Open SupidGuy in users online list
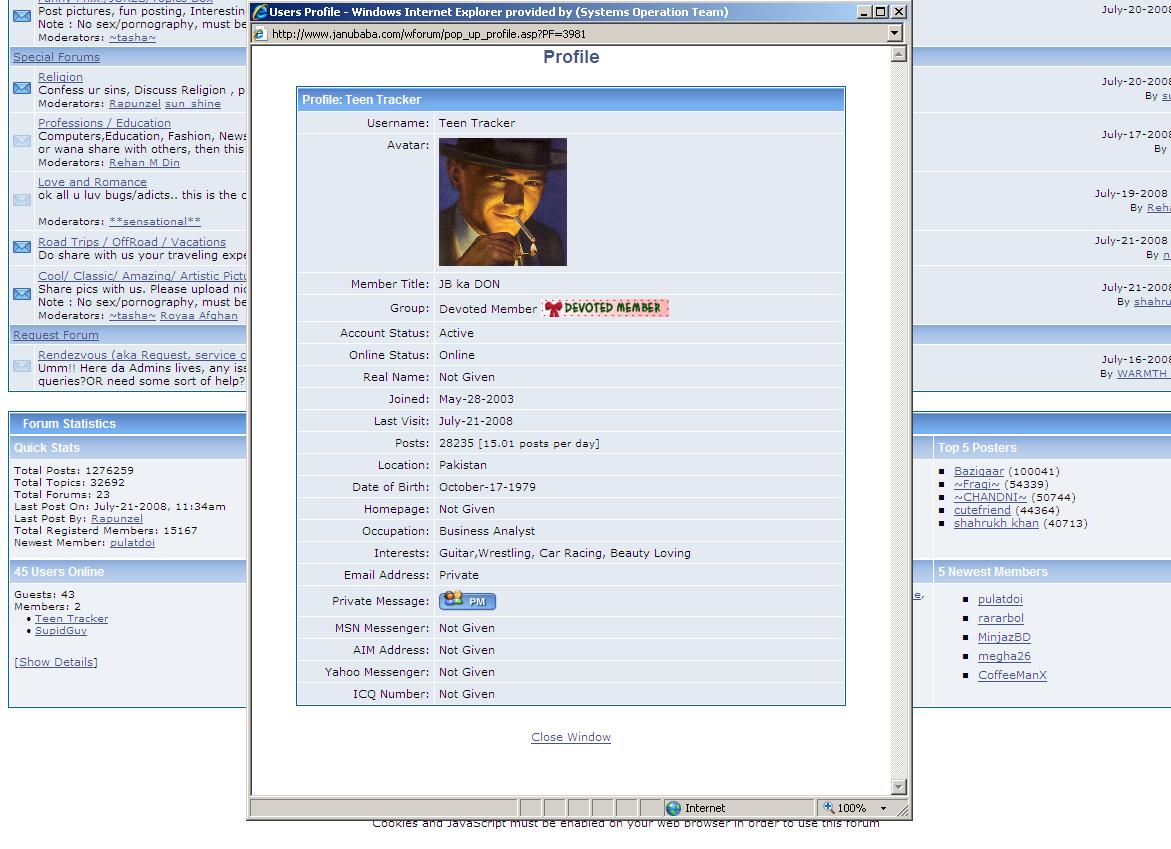Viewport: 1171px width, 849px height. point(61,630)
